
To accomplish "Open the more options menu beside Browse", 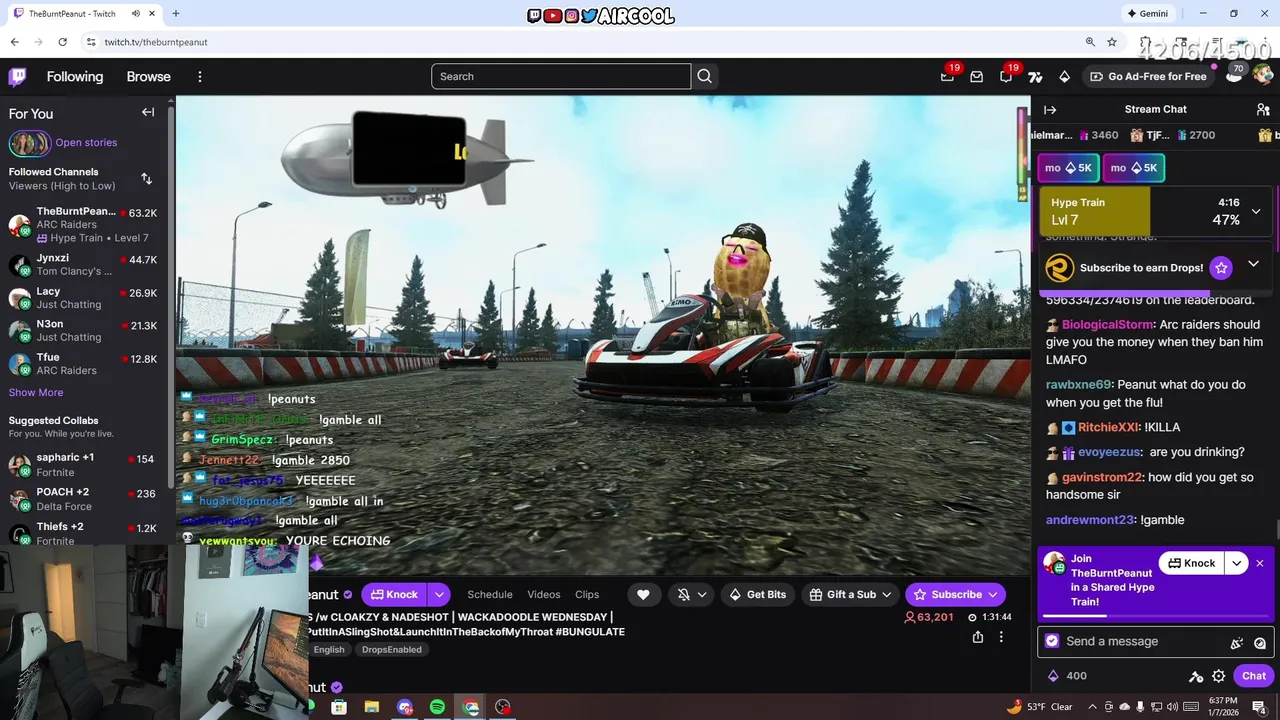I will (199, 77).
